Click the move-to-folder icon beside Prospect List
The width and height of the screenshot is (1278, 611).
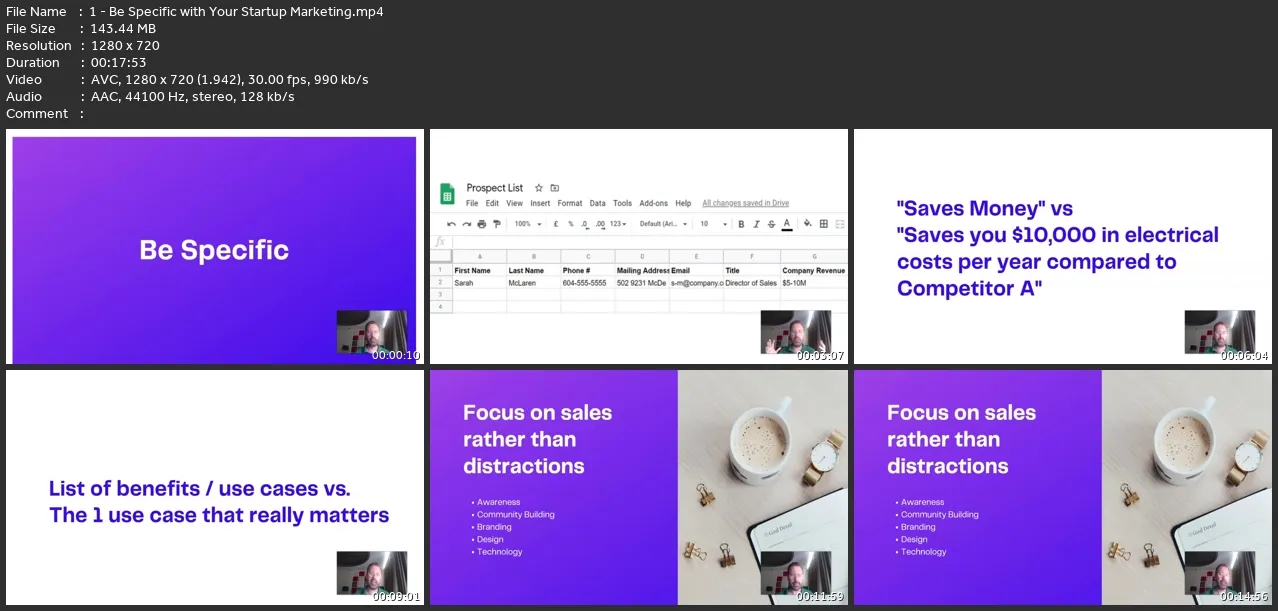555,188
